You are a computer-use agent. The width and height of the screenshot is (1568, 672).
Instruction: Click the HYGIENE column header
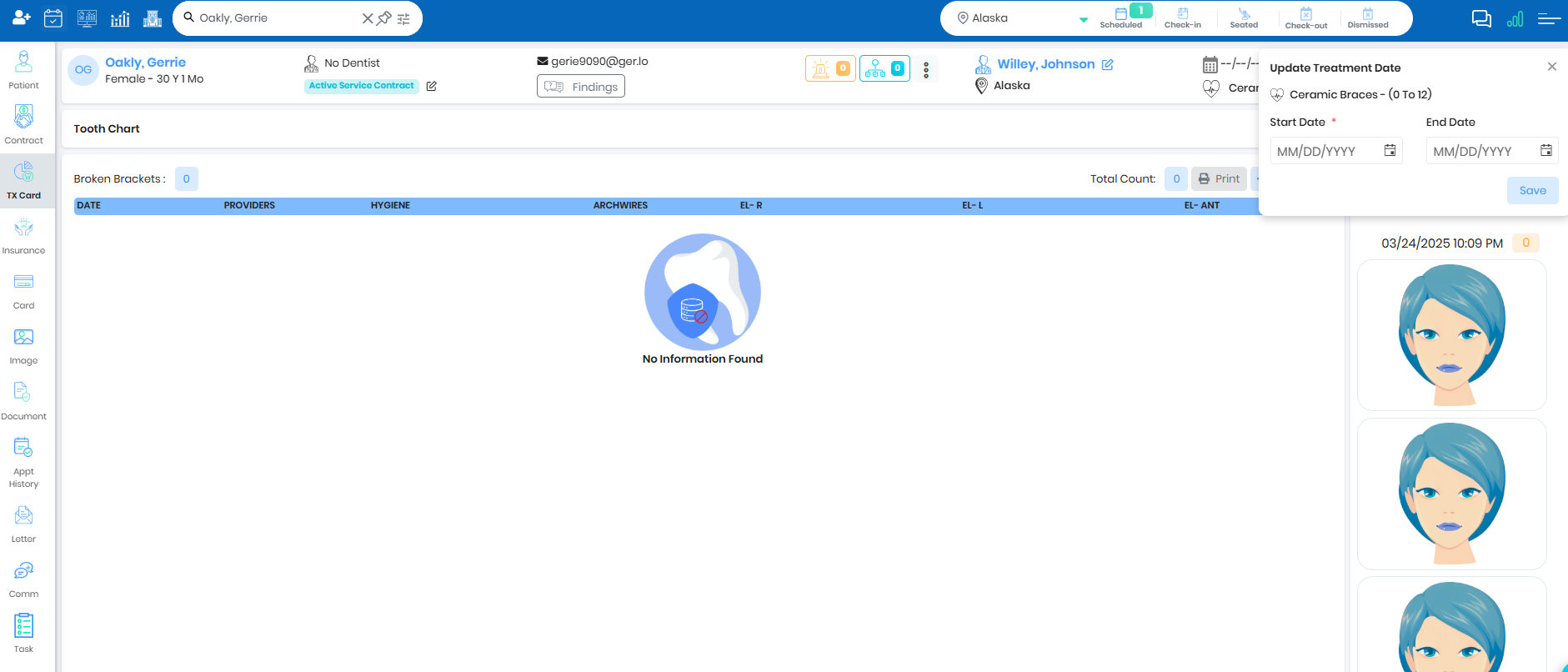(390, 205)
